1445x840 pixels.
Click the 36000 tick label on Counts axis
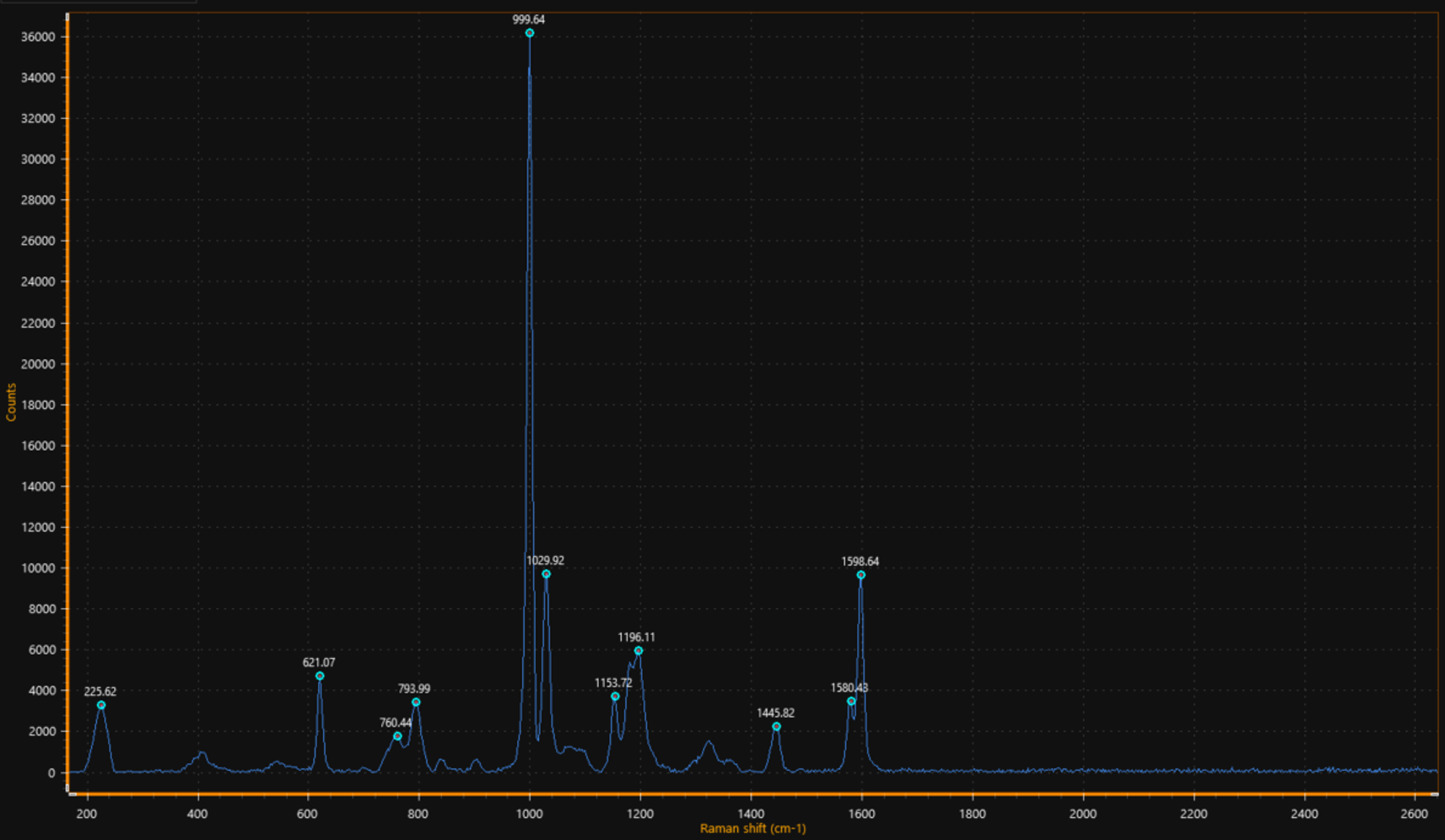(x=38, y=37)
